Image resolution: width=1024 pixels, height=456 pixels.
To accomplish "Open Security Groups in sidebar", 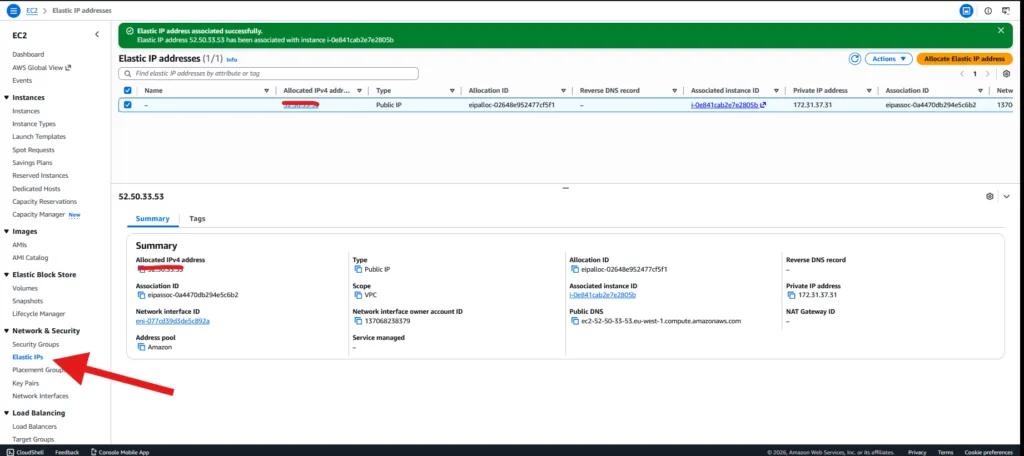I will tap(35, 344).
